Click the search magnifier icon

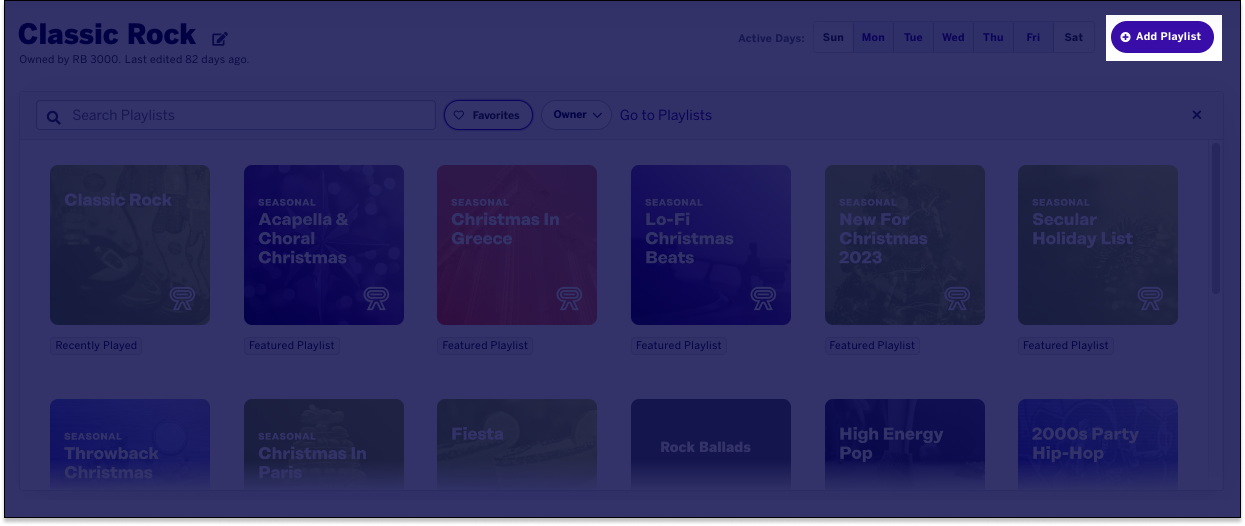coord(54,117)
